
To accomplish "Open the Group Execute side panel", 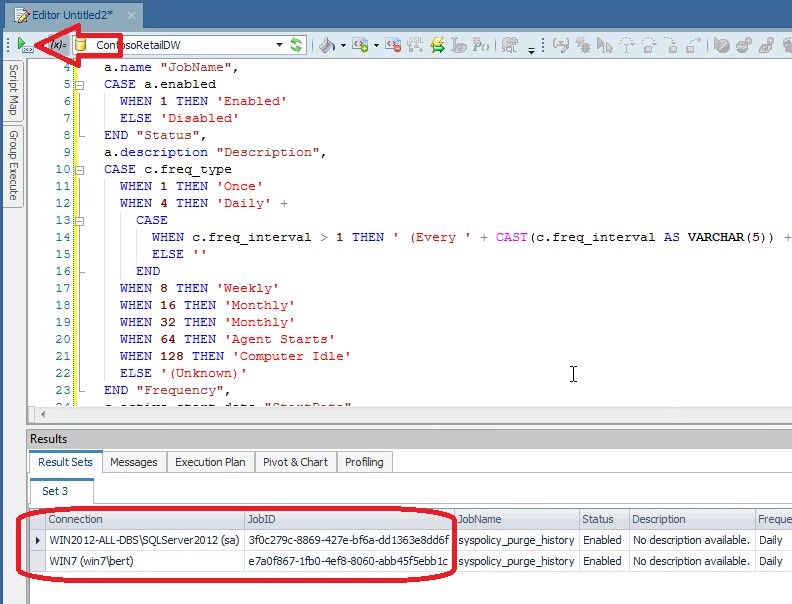I will [14, 165].
